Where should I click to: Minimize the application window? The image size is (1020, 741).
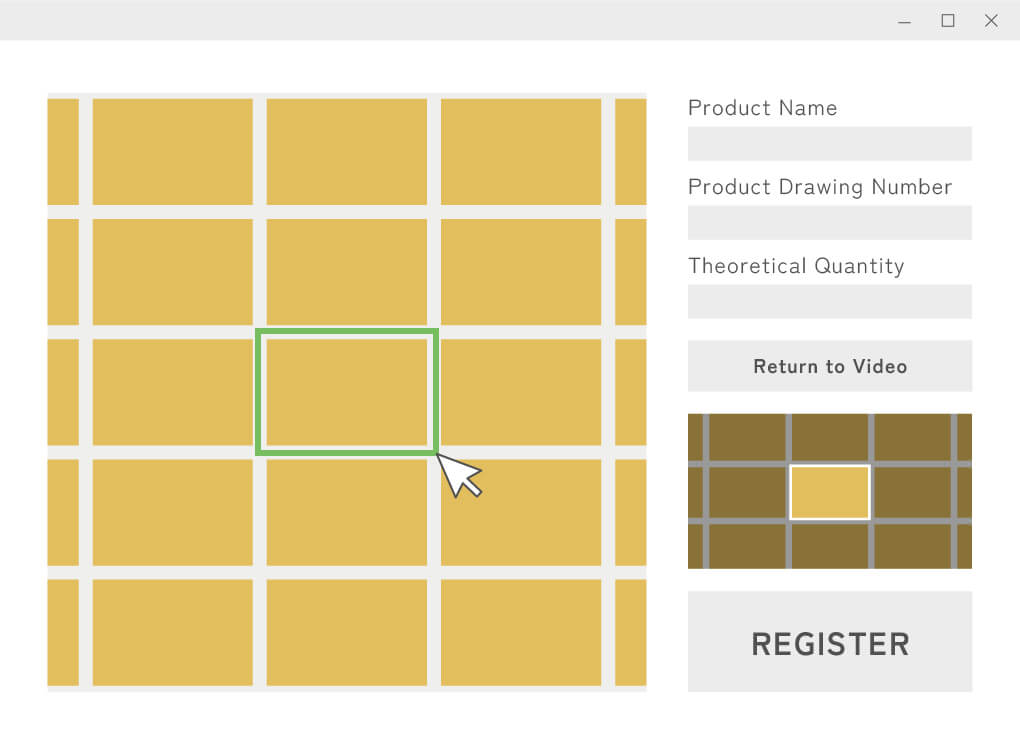[x=904, y=20]
